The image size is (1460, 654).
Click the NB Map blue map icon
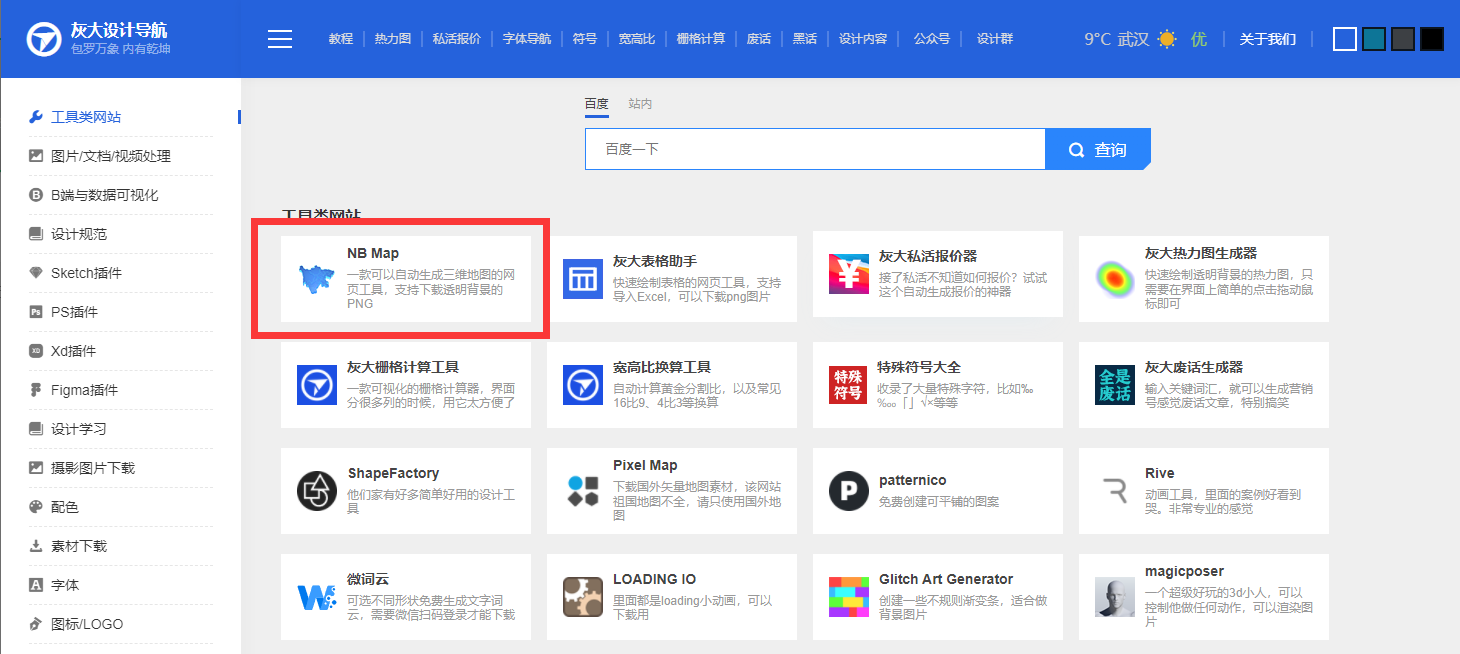coord(317,279)
